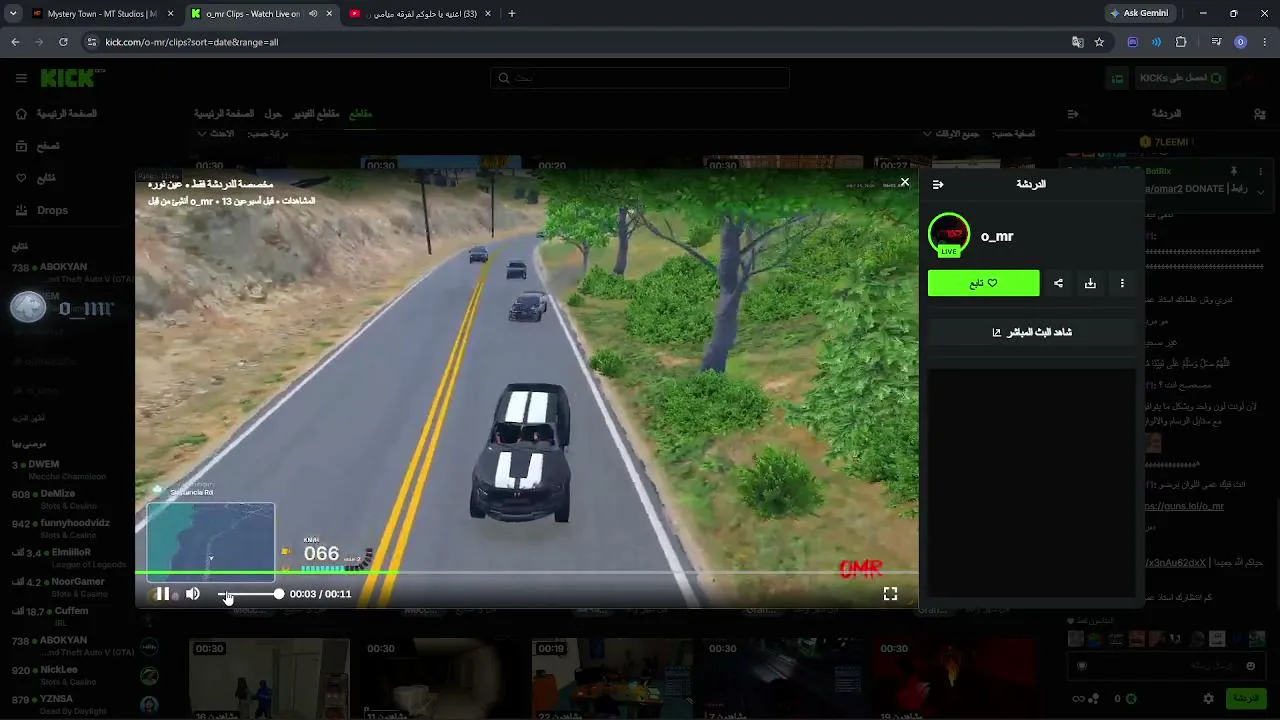The image size is (1280, 720).
Task: Enter fullscreen mode for the clip
Action: coord(890,594)
